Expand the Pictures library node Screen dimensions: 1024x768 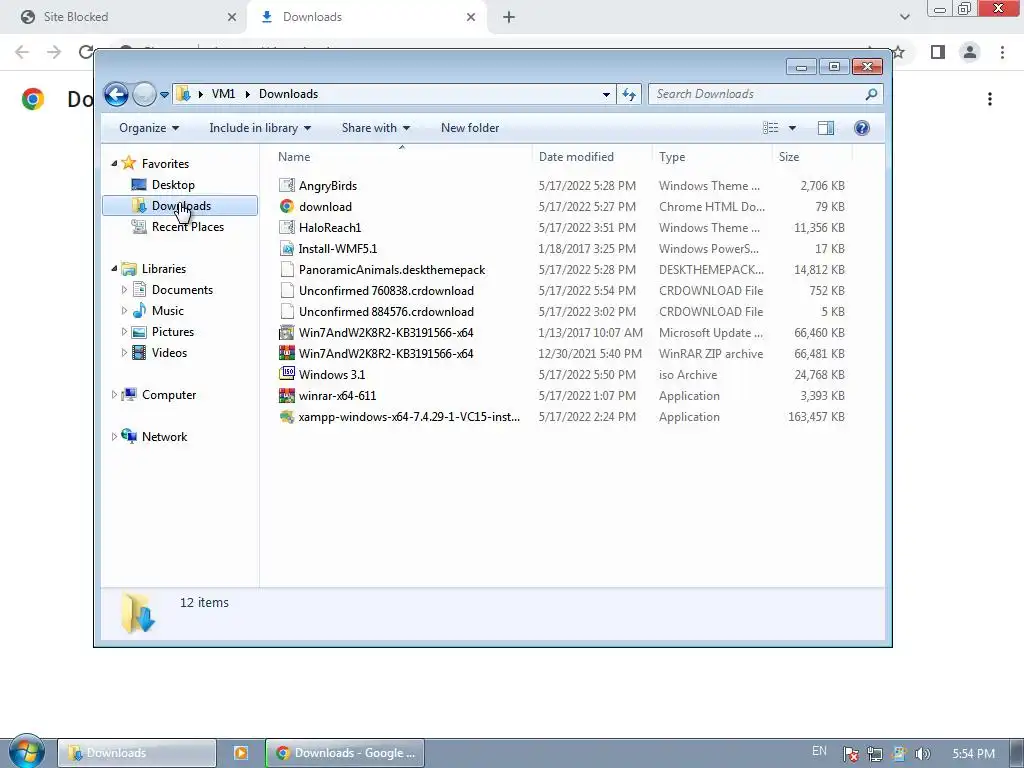(x=124, y=332)
